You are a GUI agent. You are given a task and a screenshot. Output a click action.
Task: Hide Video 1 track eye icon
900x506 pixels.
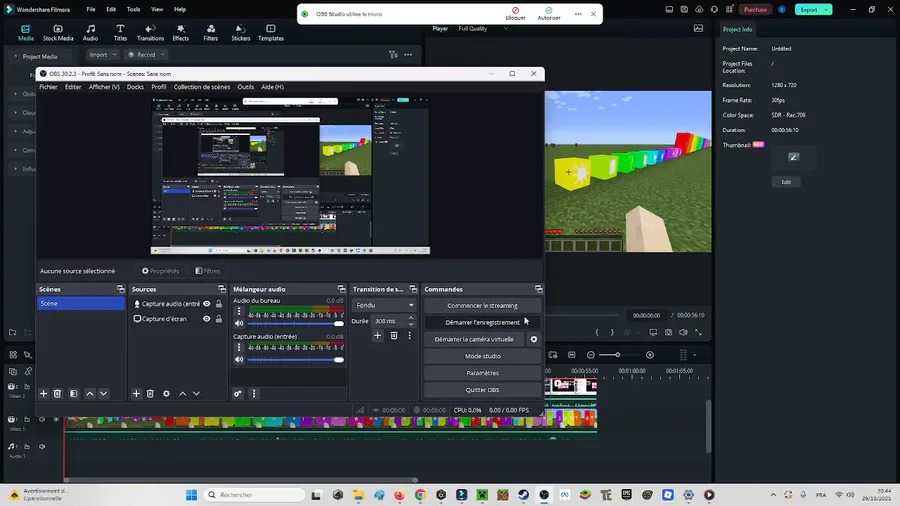pyautogui.click(x=56, y=419)
